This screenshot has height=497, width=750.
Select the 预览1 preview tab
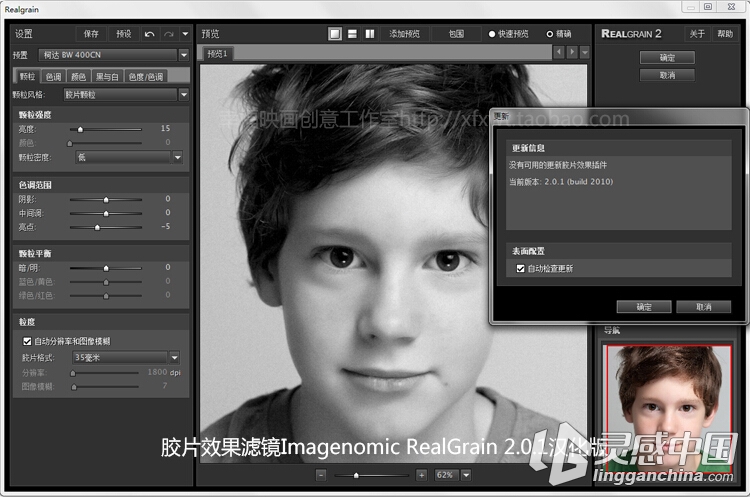[217, 54]
